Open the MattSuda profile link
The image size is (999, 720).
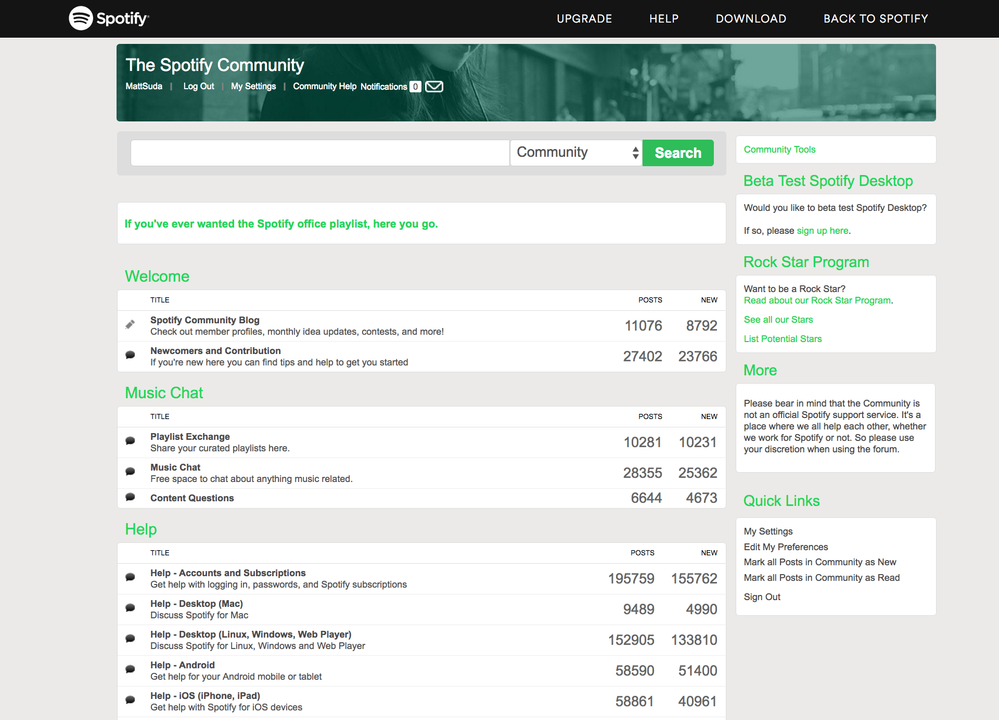pyautogui.click(x=144, y=86)
